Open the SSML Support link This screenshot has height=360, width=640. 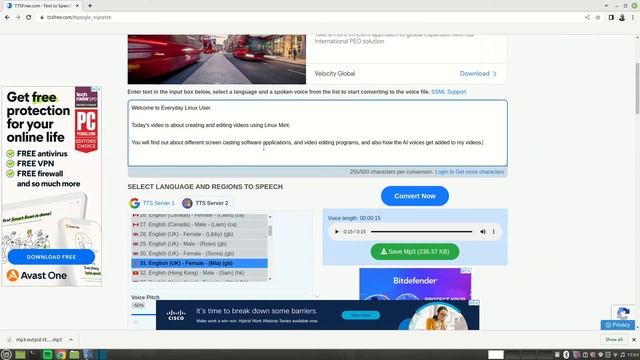click(449, 92)
